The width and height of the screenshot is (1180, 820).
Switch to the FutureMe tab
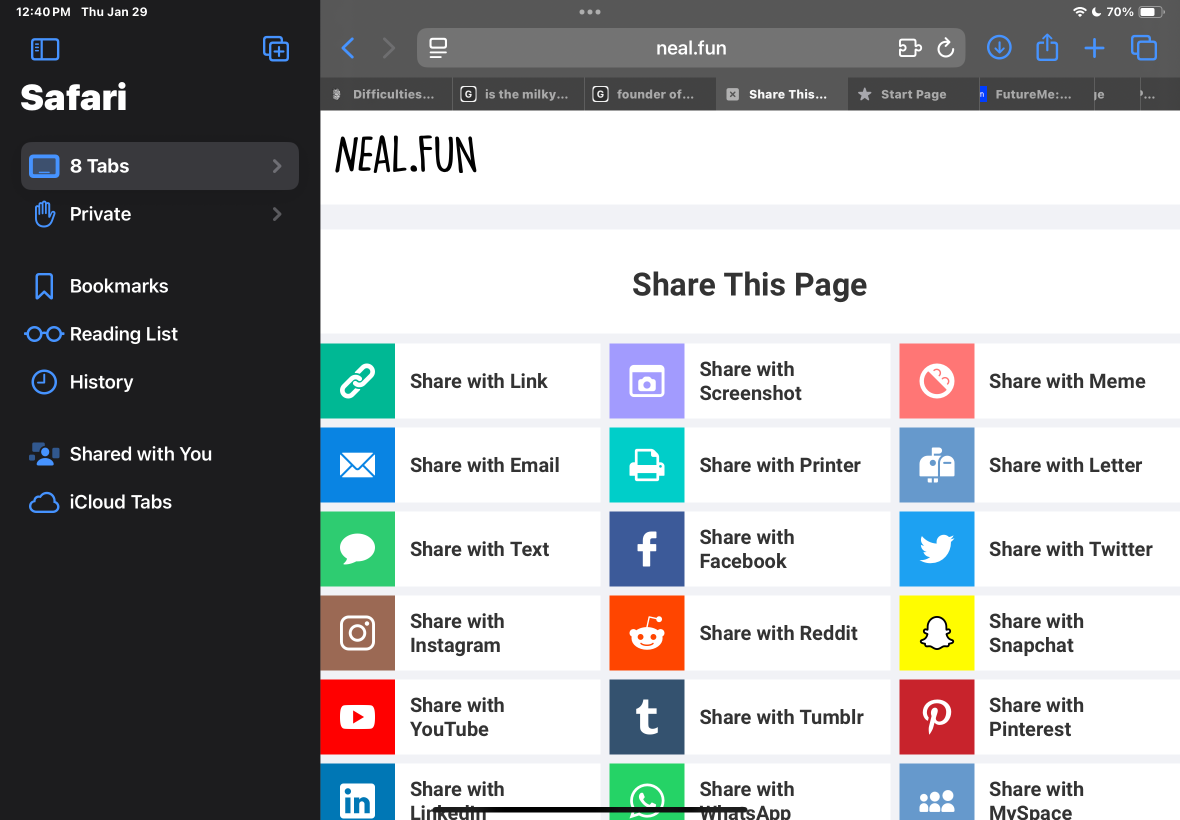[1036, 95]
